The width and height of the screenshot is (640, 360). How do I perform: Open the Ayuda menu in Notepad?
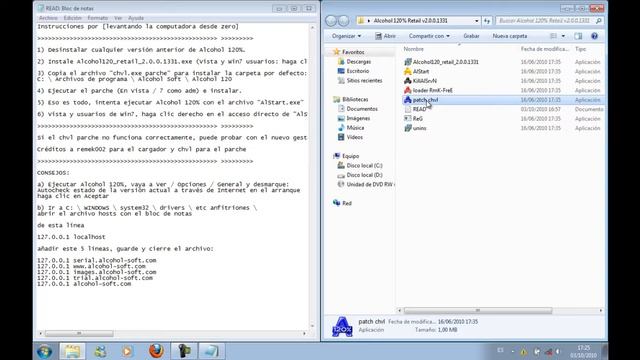point(136,18)
